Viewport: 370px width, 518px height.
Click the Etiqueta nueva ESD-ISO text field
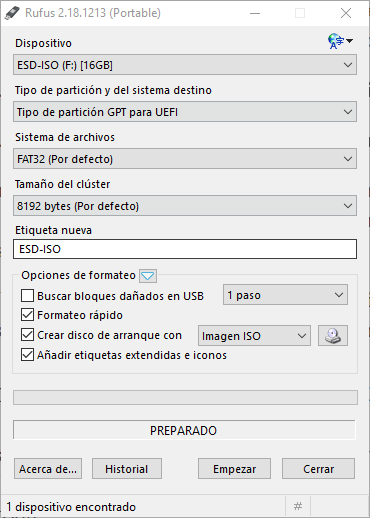coord(185,249)
